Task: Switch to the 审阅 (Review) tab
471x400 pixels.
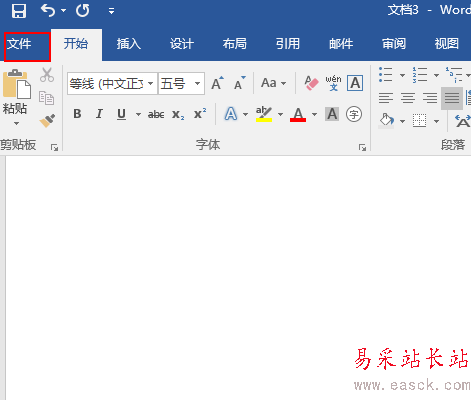Action: point(394,44)
